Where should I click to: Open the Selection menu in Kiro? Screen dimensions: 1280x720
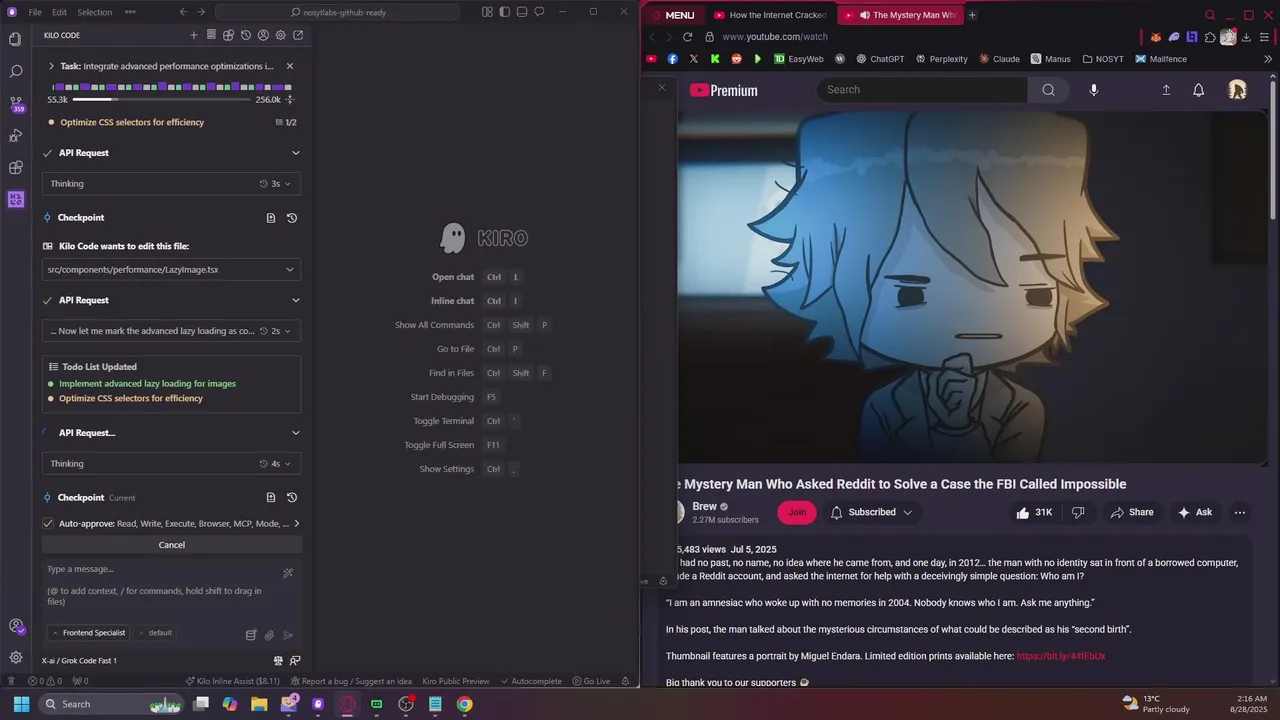[94, 12]
